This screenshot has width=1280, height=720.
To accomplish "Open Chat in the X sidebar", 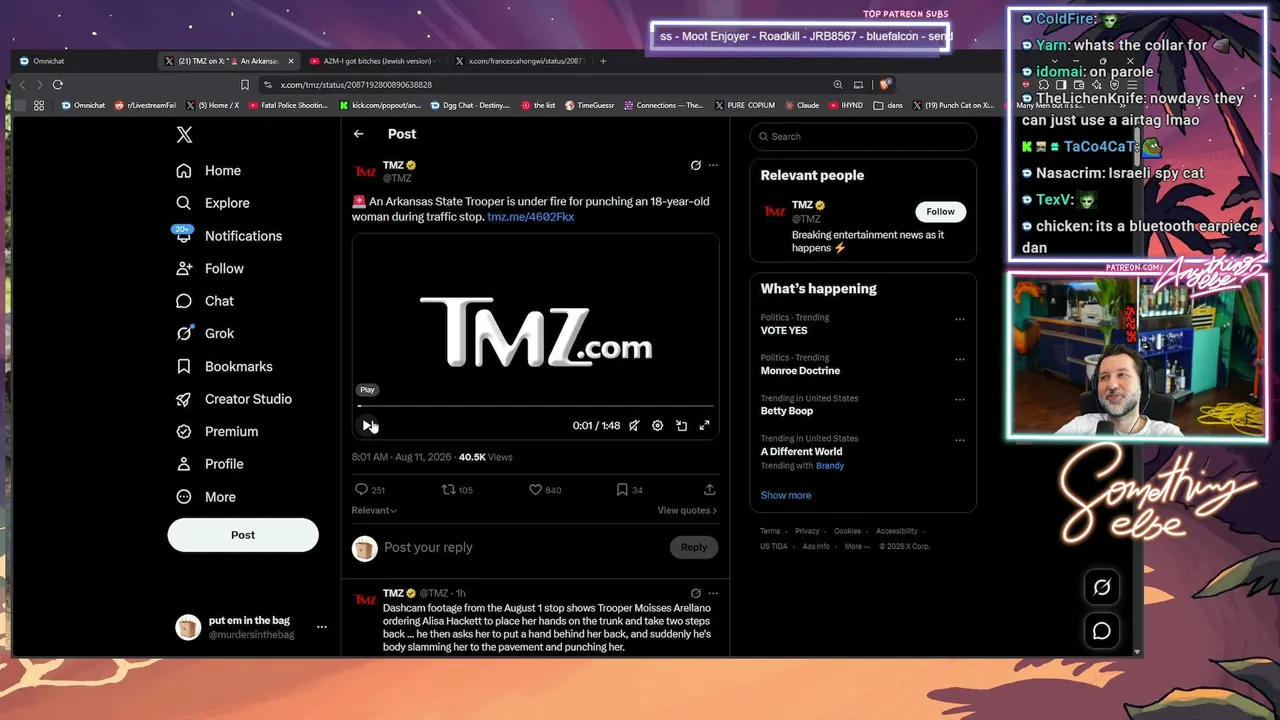I will click(x=204, y=301).
